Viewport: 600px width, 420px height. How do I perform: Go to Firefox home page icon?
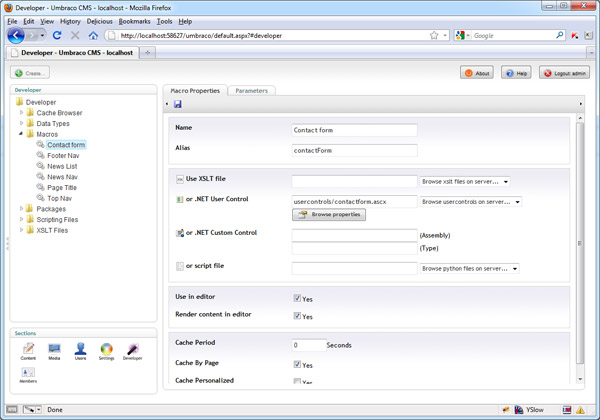click(x=93, y=36)
